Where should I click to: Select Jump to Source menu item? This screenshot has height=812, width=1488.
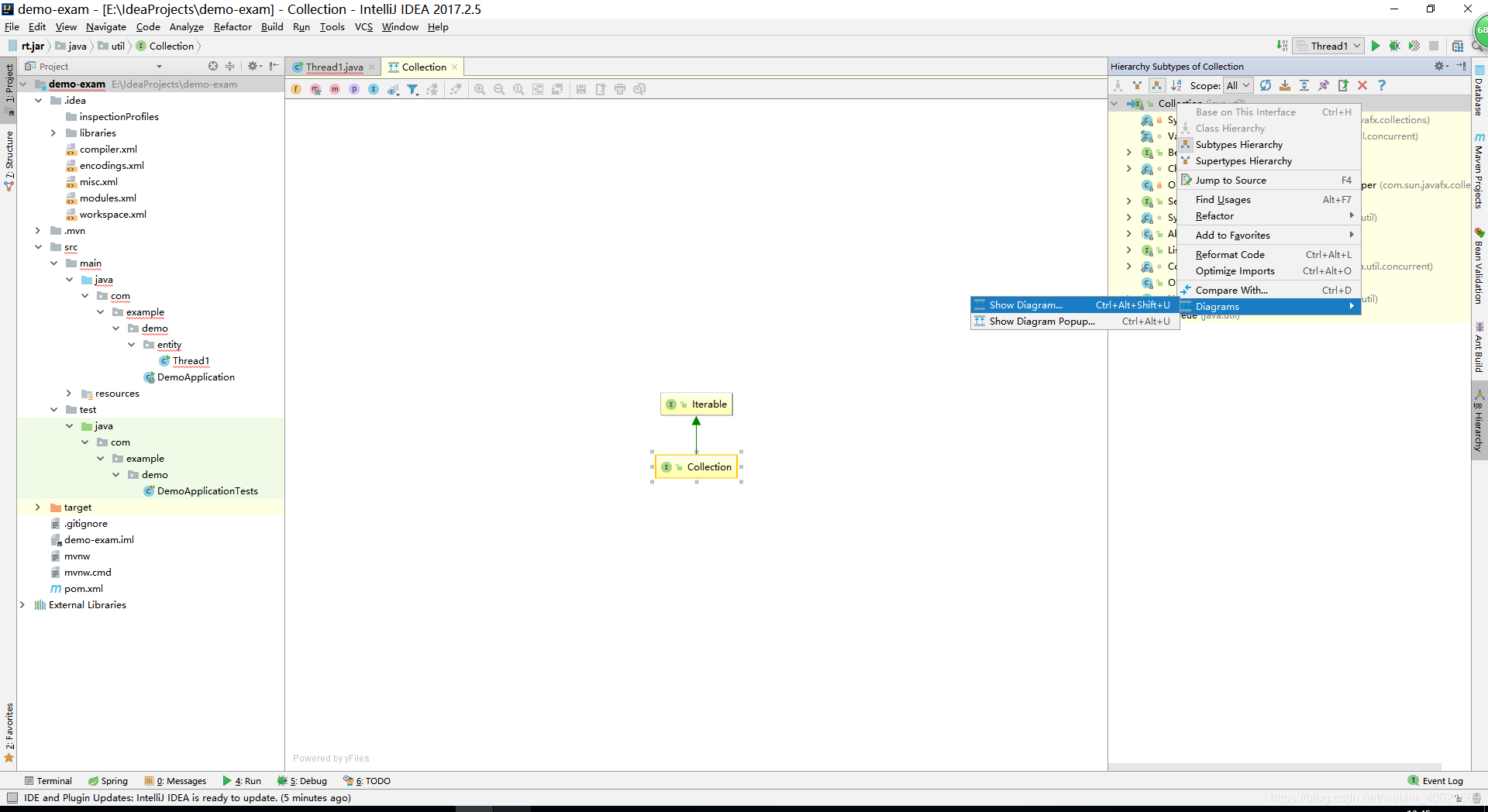pyautogui.click(x=1269, y=181)
